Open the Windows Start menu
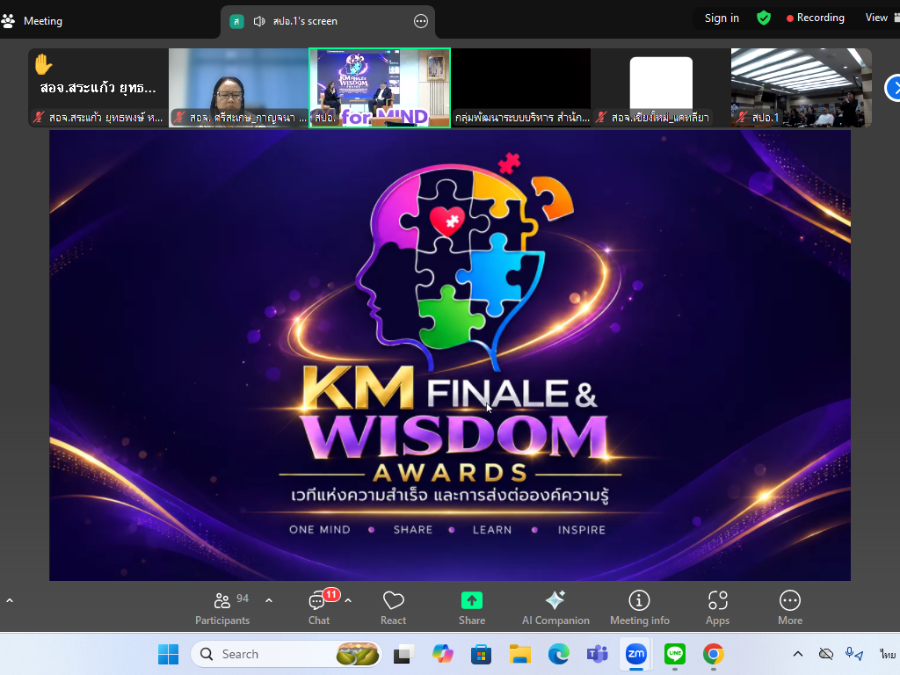The height and width of the screenshot is (675, 900). click(168, 654)
